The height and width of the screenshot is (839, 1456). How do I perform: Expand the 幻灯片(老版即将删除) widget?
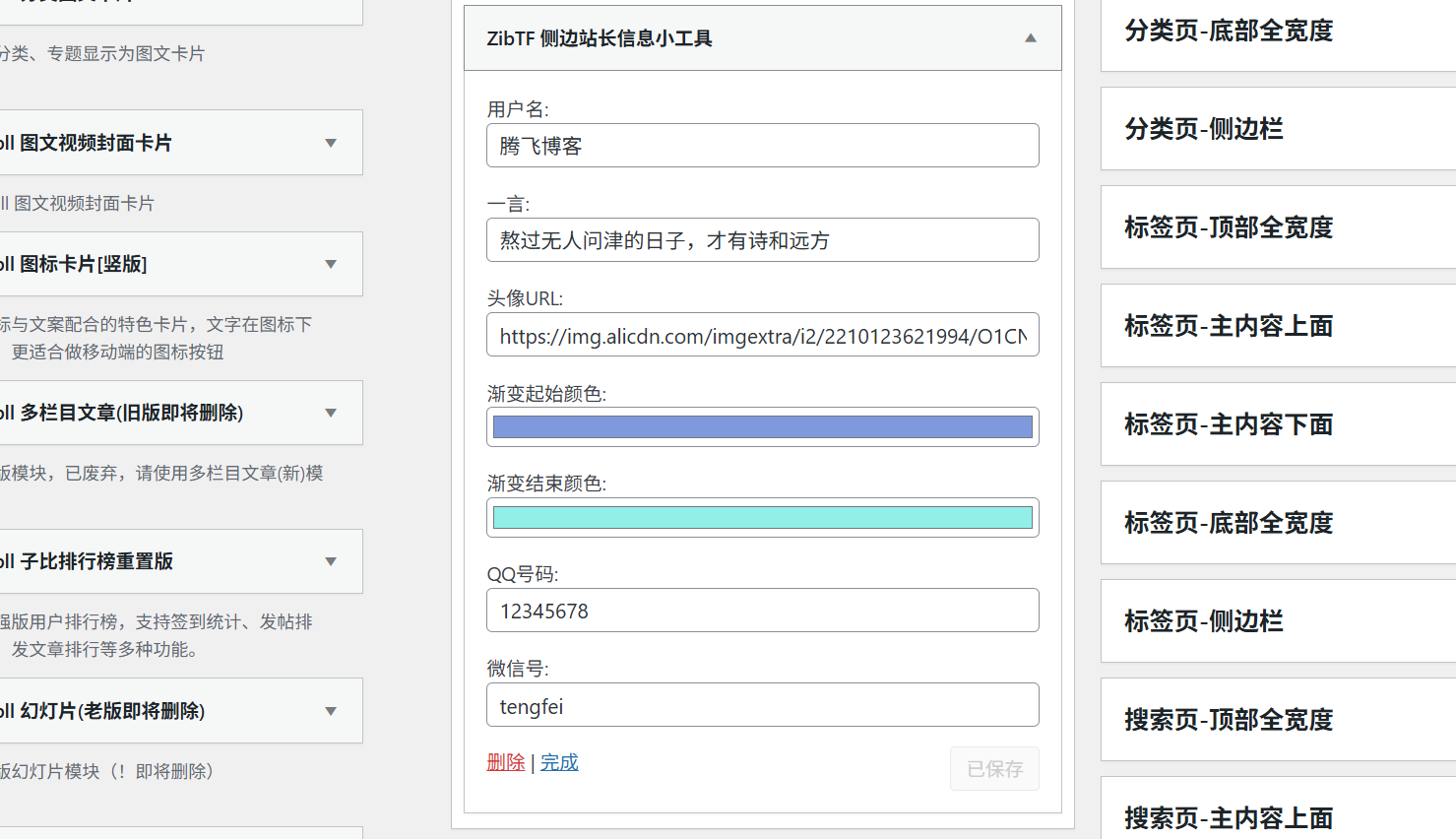coord(331,710)
